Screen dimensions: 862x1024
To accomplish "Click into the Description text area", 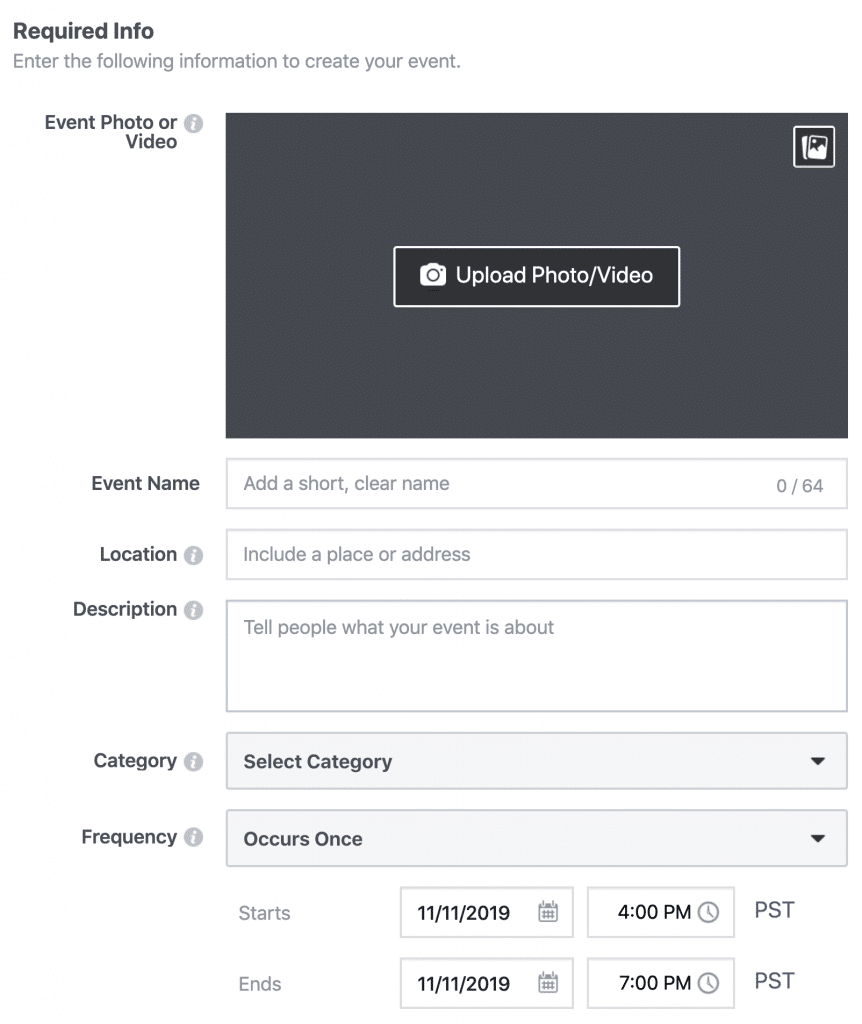I will click(x=537, y=656).
